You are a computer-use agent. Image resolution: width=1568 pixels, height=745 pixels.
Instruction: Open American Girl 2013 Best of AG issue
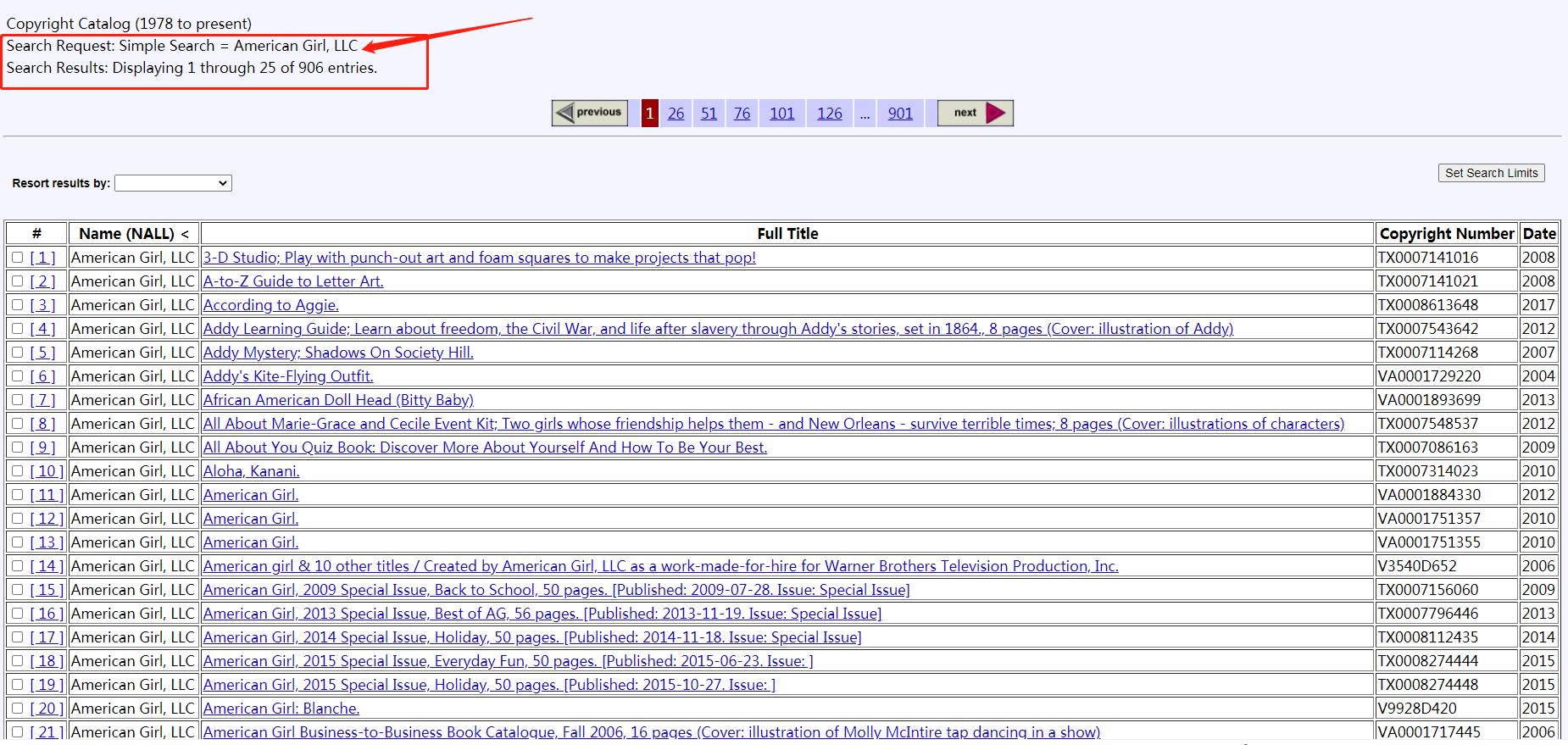click(x=542, y=614)
